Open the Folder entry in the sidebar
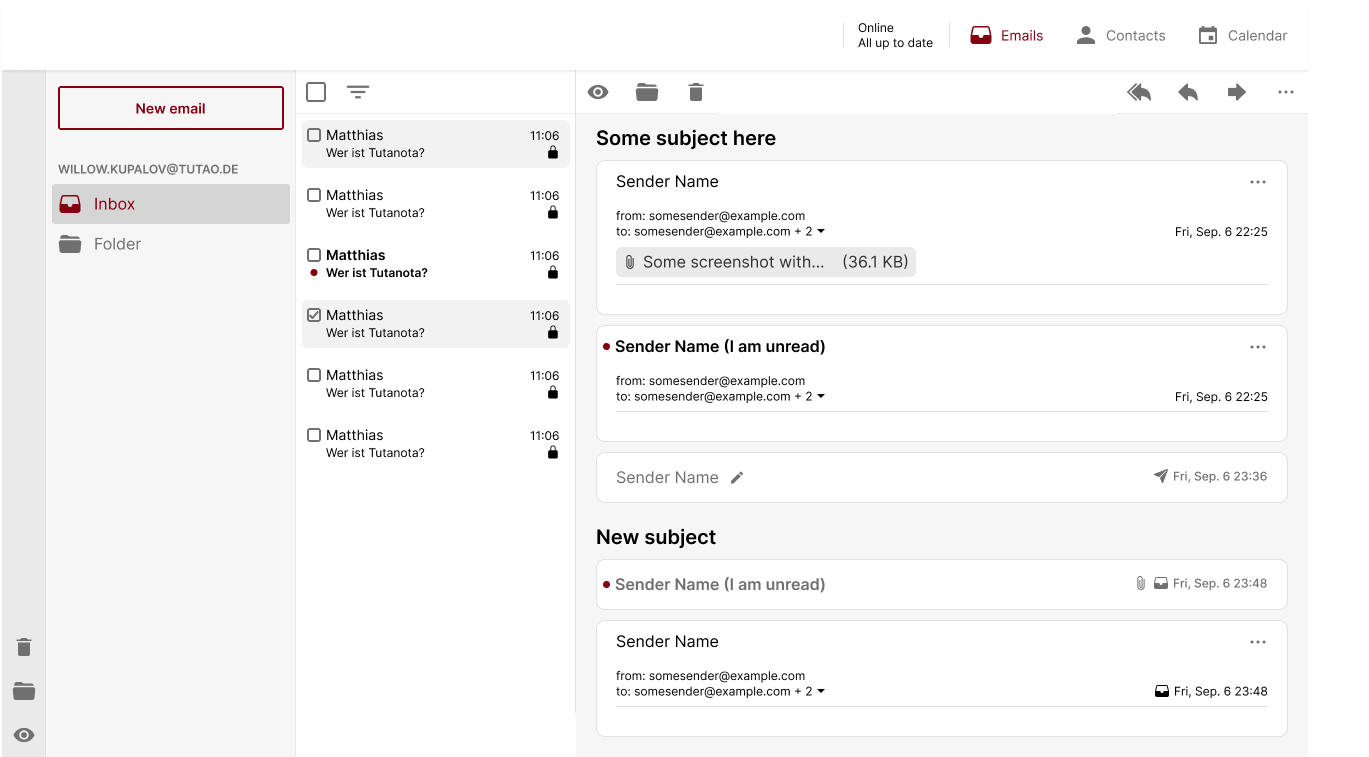This screenshot has height=757, width=1369. click(x=117, y=243)
